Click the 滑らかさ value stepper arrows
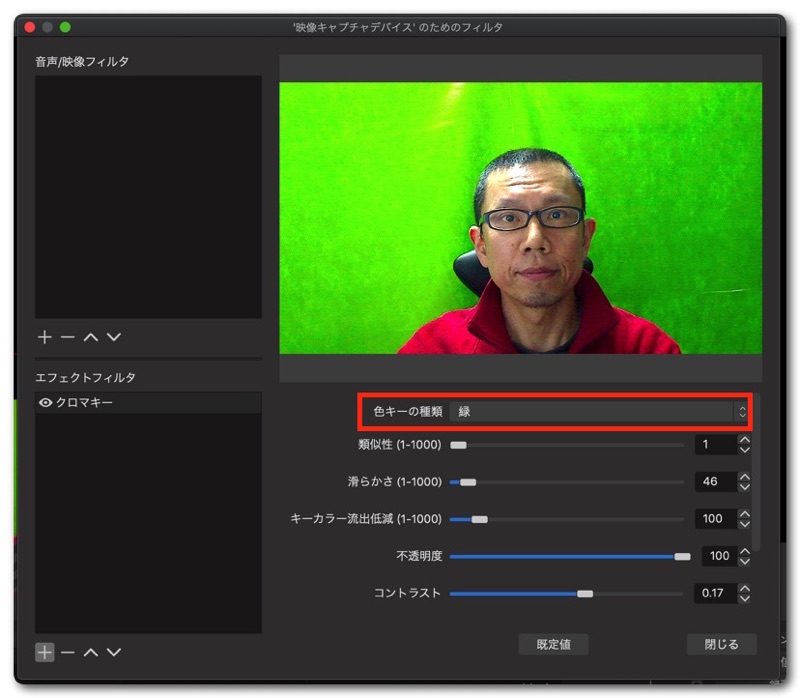The image size is (800, 698). pos(743,481)
